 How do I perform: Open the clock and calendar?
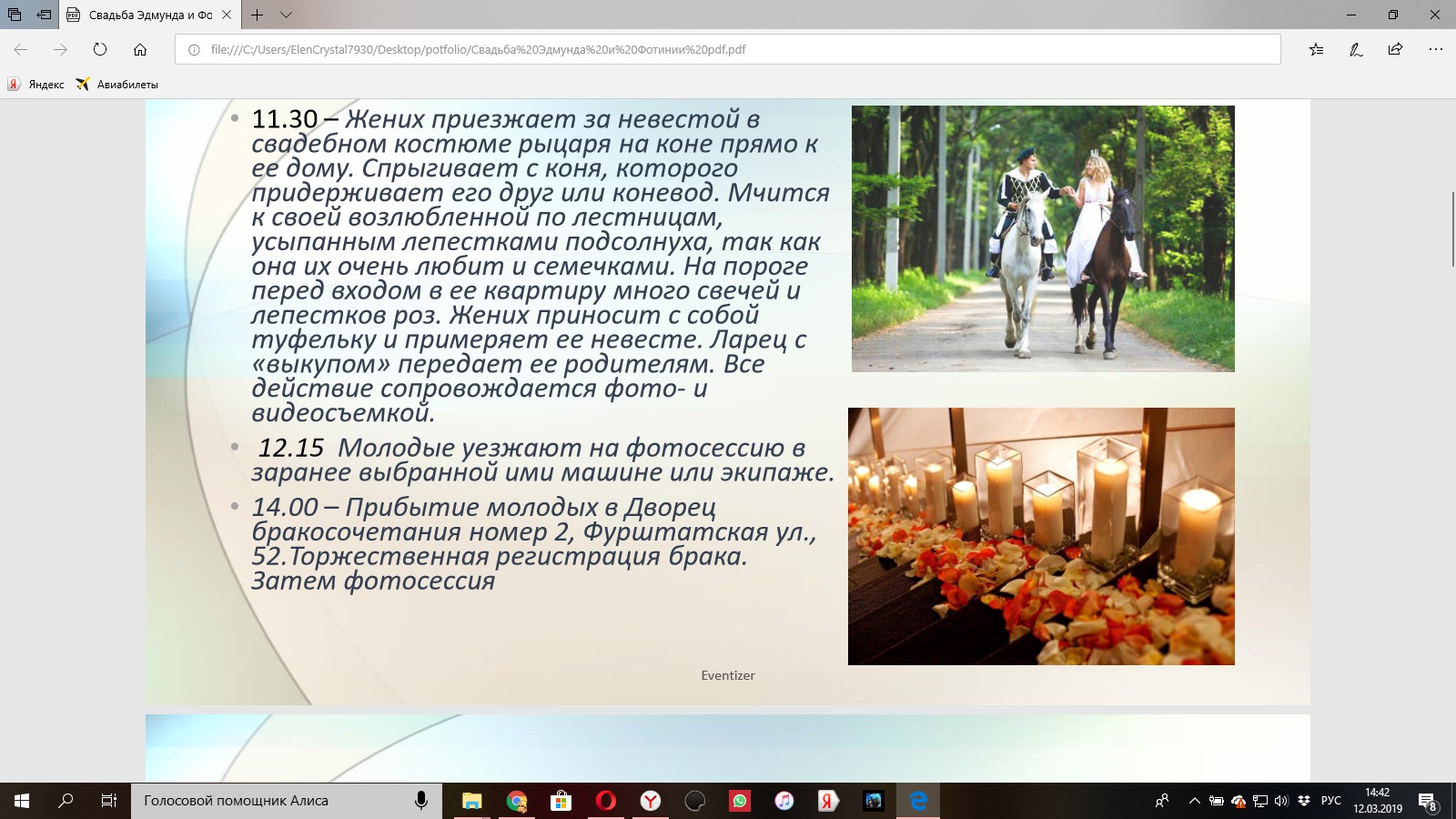pos(1378,801)
